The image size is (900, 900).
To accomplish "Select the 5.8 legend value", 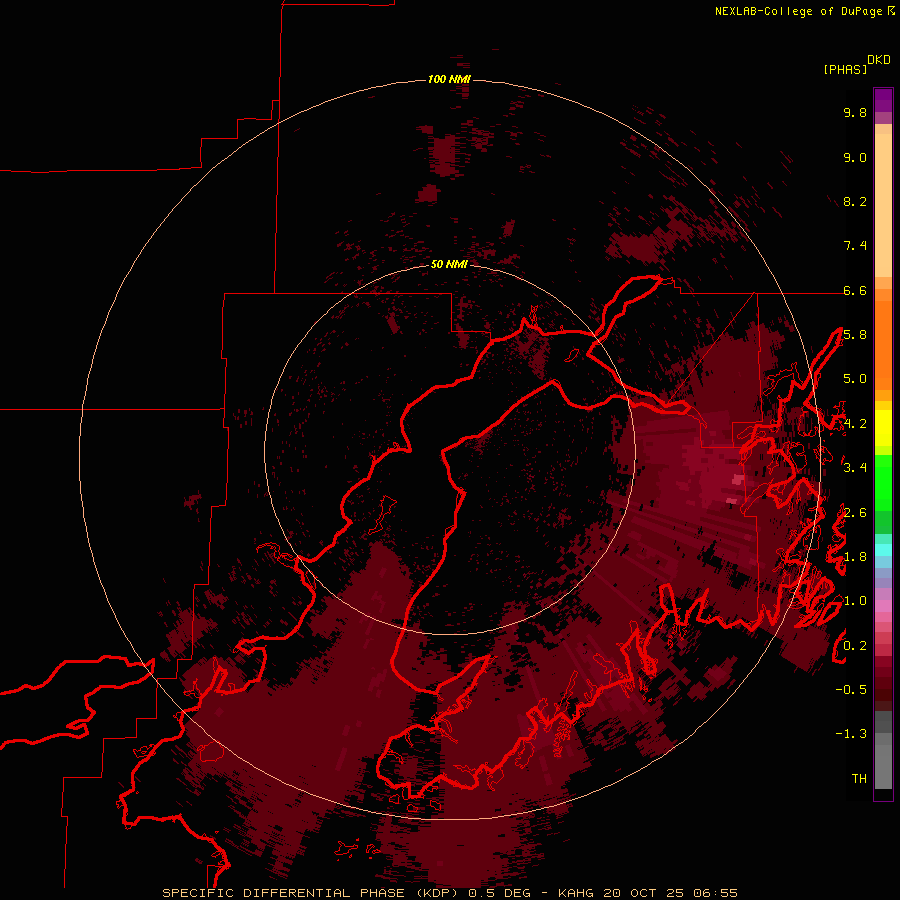I will point(855,335).
